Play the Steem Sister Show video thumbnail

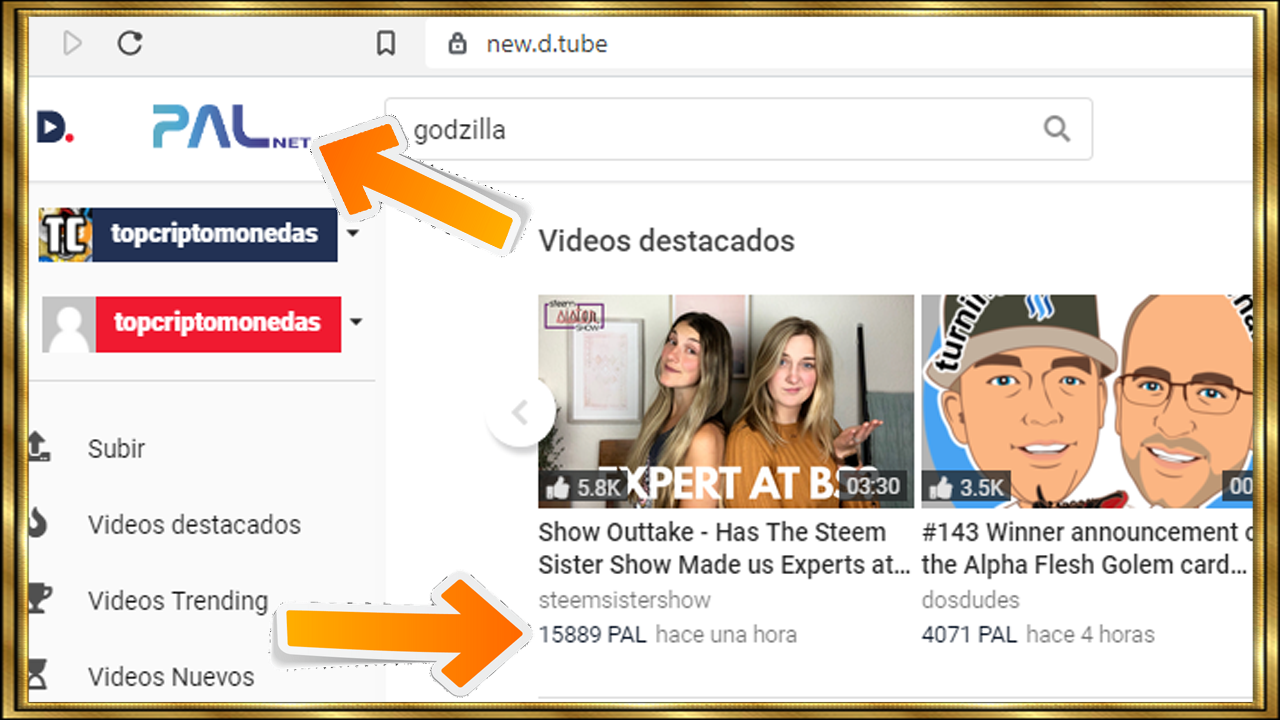(726, 401)
